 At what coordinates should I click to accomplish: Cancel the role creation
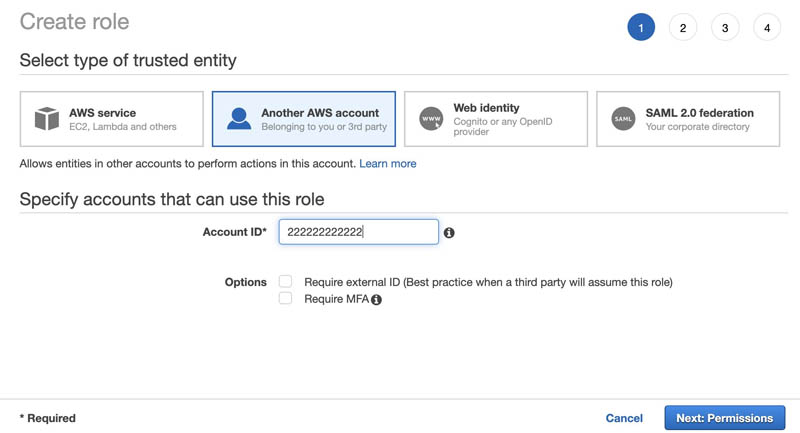coord(624,418)
